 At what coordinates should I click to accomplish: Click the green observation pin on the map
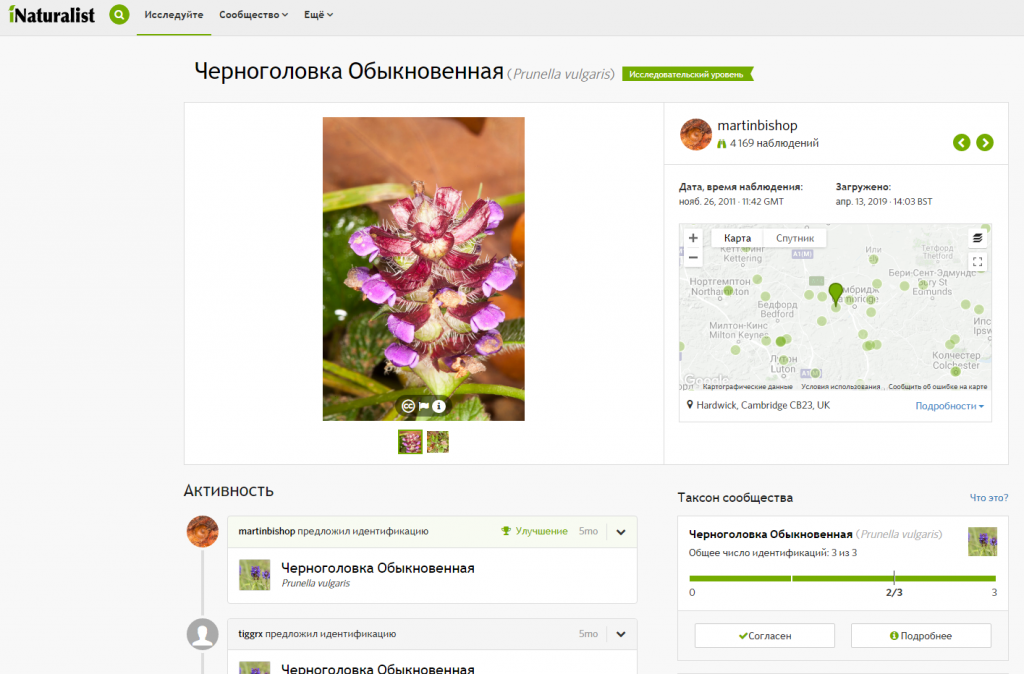(836, 293)
